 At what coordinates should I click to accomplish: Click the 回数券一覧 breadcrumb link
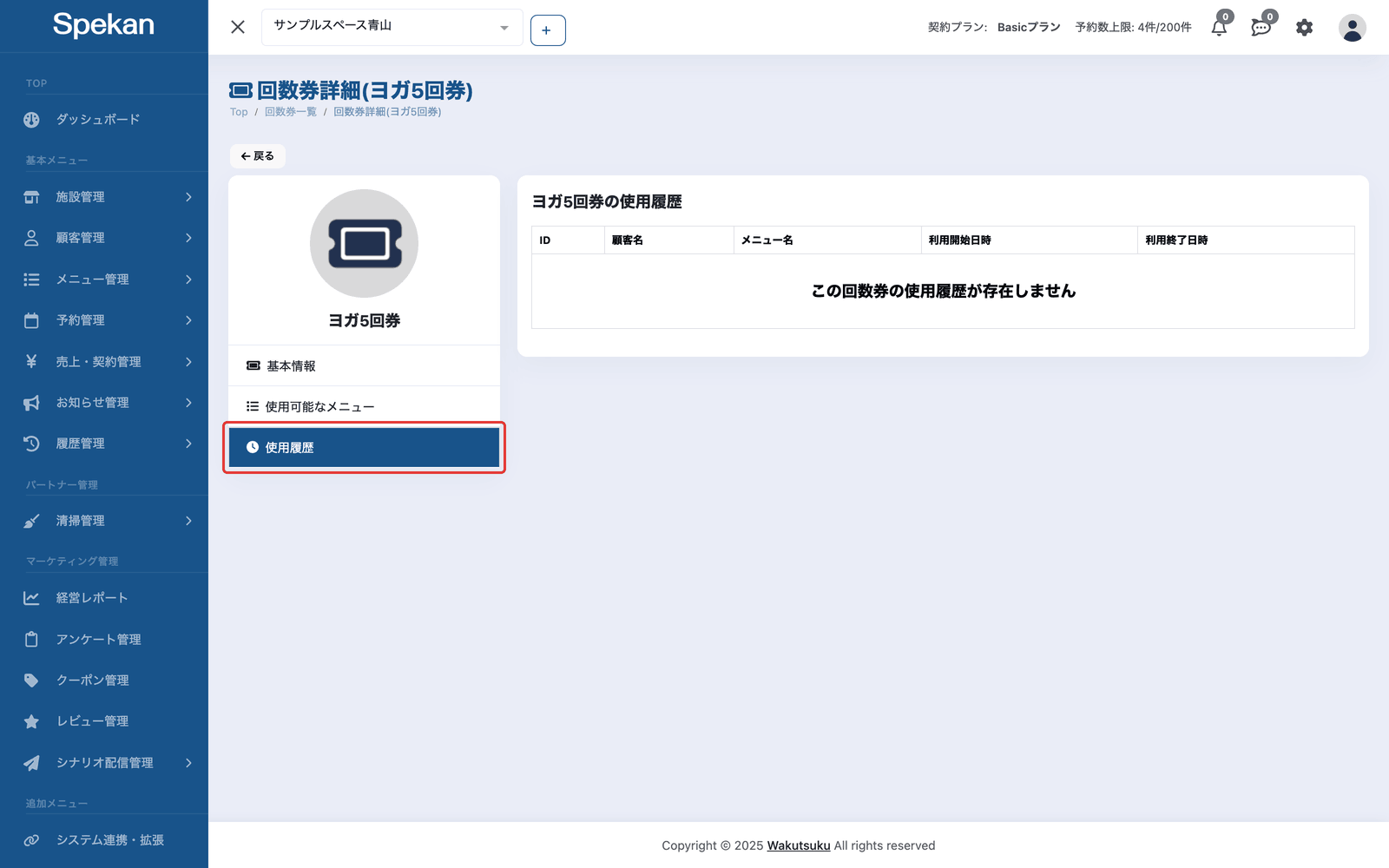(290, 112)
